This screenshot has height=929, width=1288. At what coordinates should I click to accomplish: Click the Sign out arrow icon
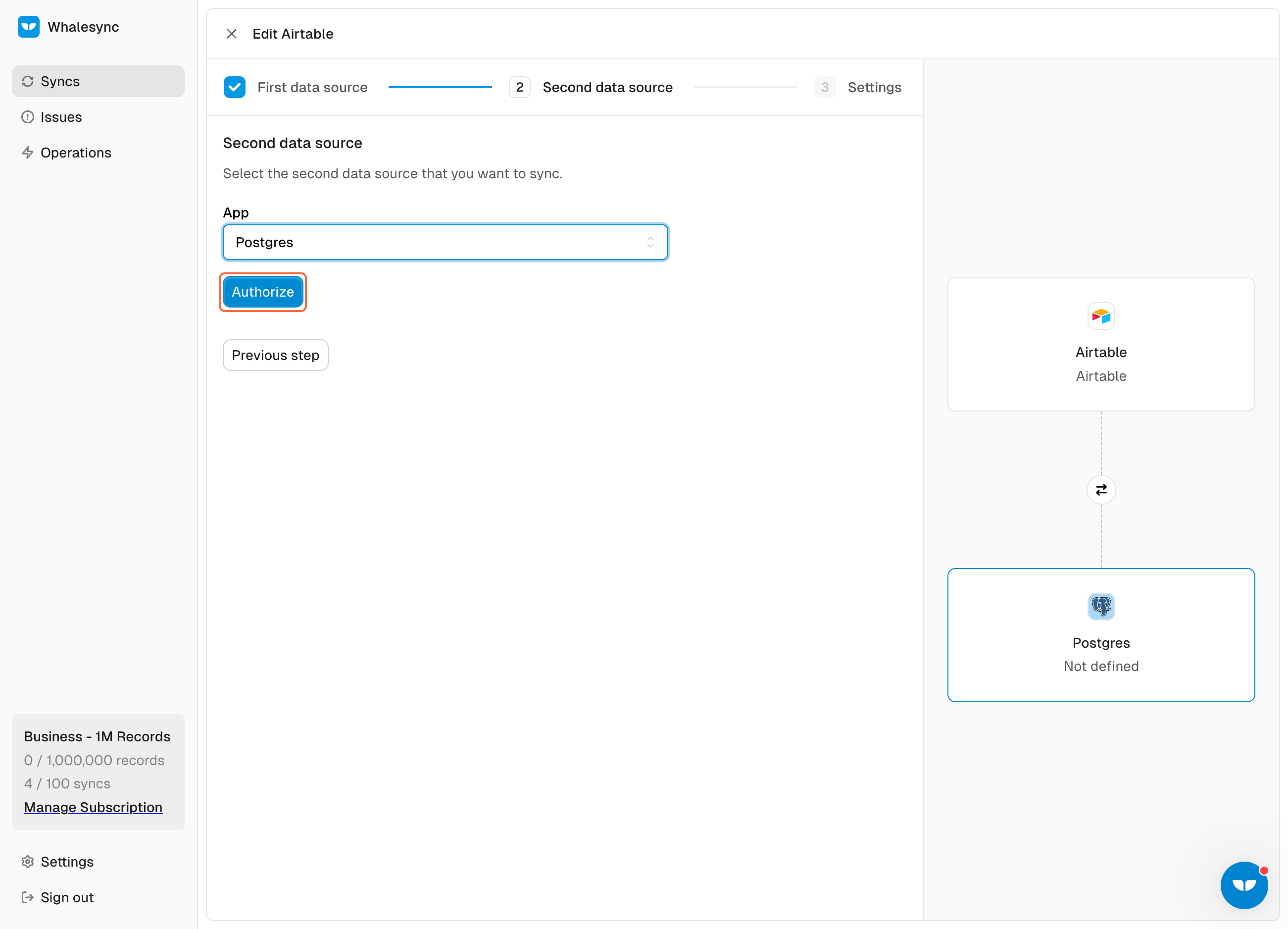tap(28, 898)
